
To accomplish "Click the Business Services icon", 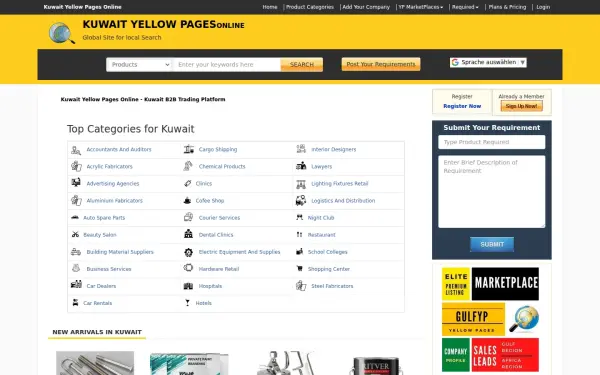I will (76, 268).
